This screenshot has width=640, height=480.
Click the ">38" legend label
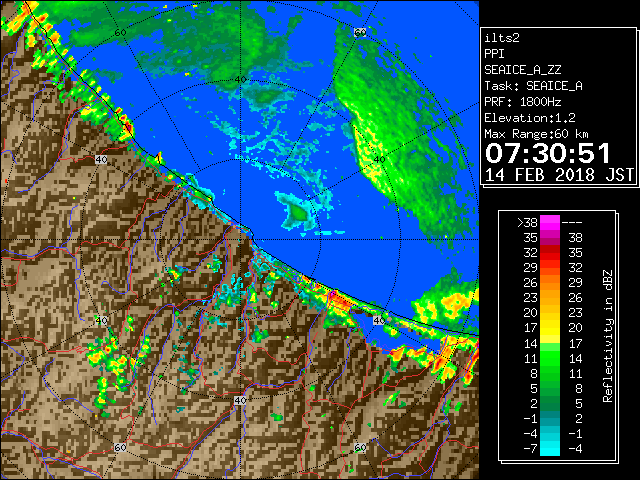click(x=527, y=223)
